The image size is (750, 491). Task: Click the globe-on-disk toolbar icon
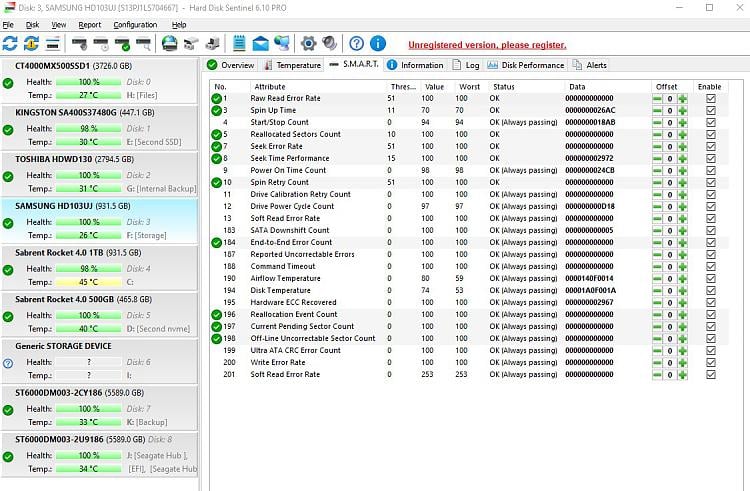[169, 44]
